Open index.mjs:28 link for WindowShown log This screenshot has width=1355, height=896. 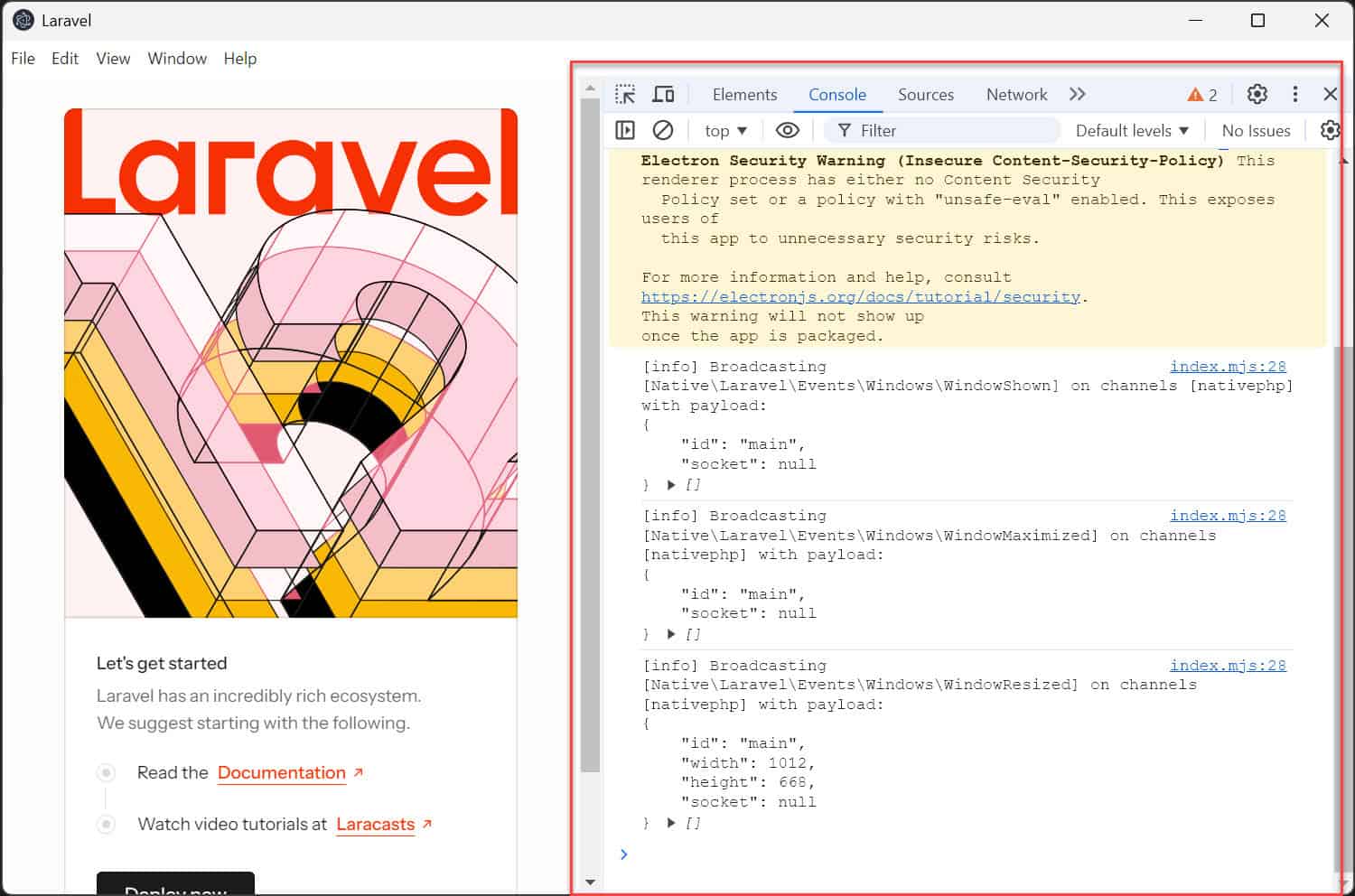click(x=1228, y=366)
